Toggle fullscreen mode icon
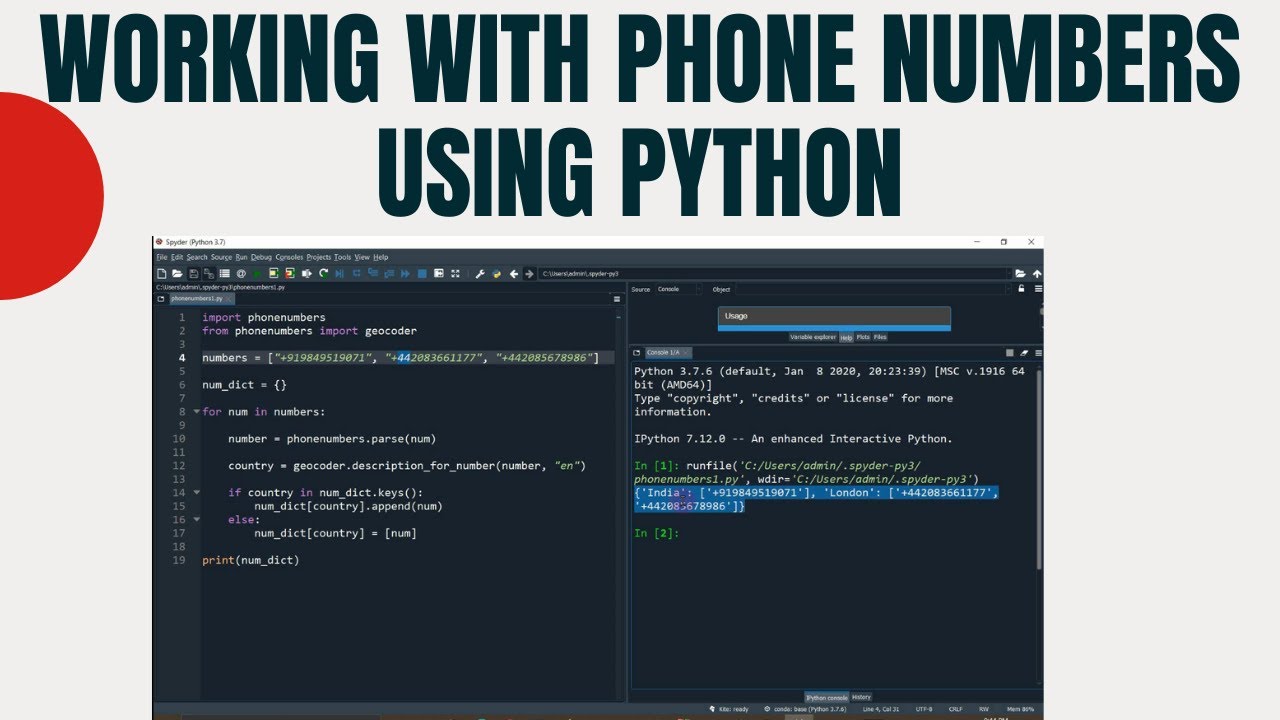The width and height of the screenshot is (1280, 720). click(x=456, y=273)
